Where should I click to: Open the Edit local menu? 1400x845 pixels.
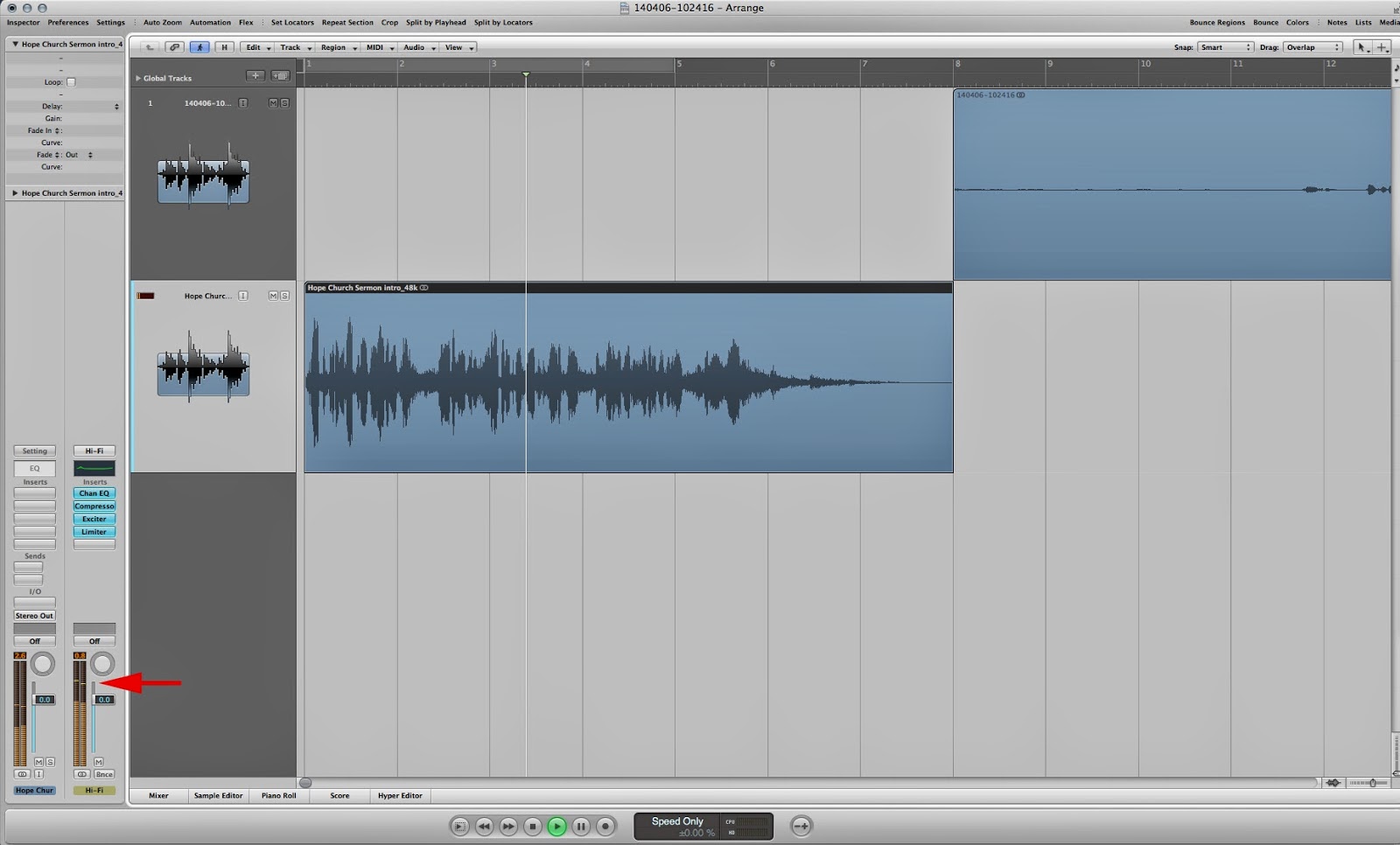click(258, 47)
